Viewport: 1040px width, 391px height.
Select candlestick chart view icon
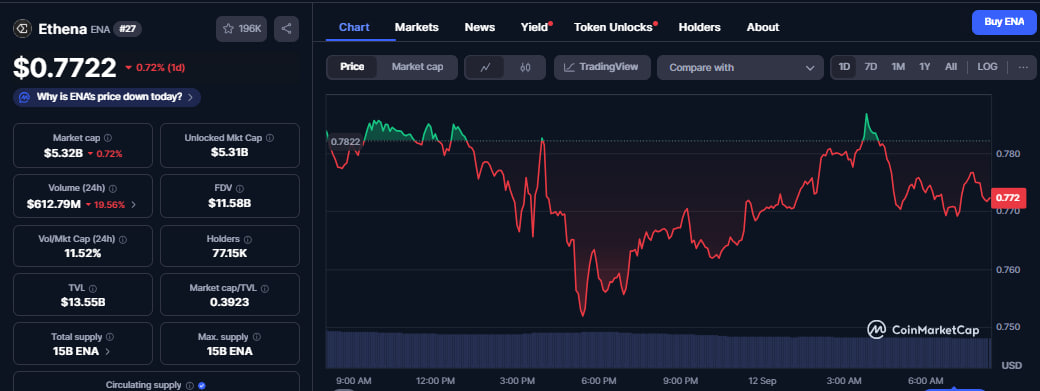(525, 67)
